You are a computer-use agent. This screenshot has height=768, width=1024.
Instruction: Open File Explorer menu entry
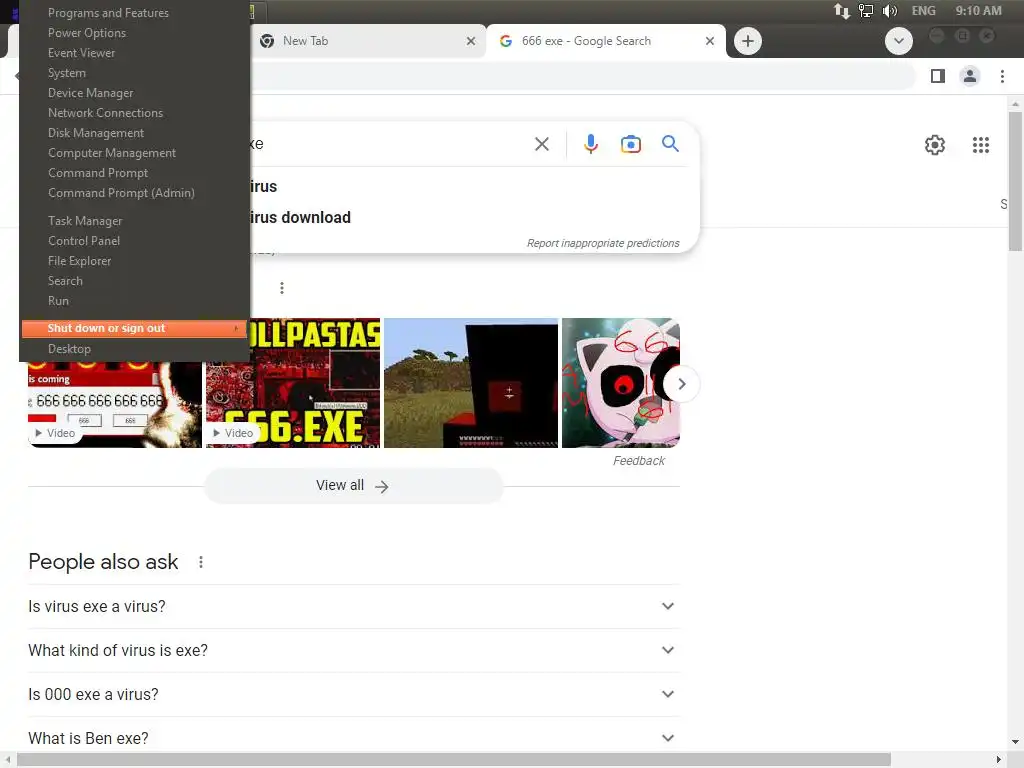click(x=79, y=261)
